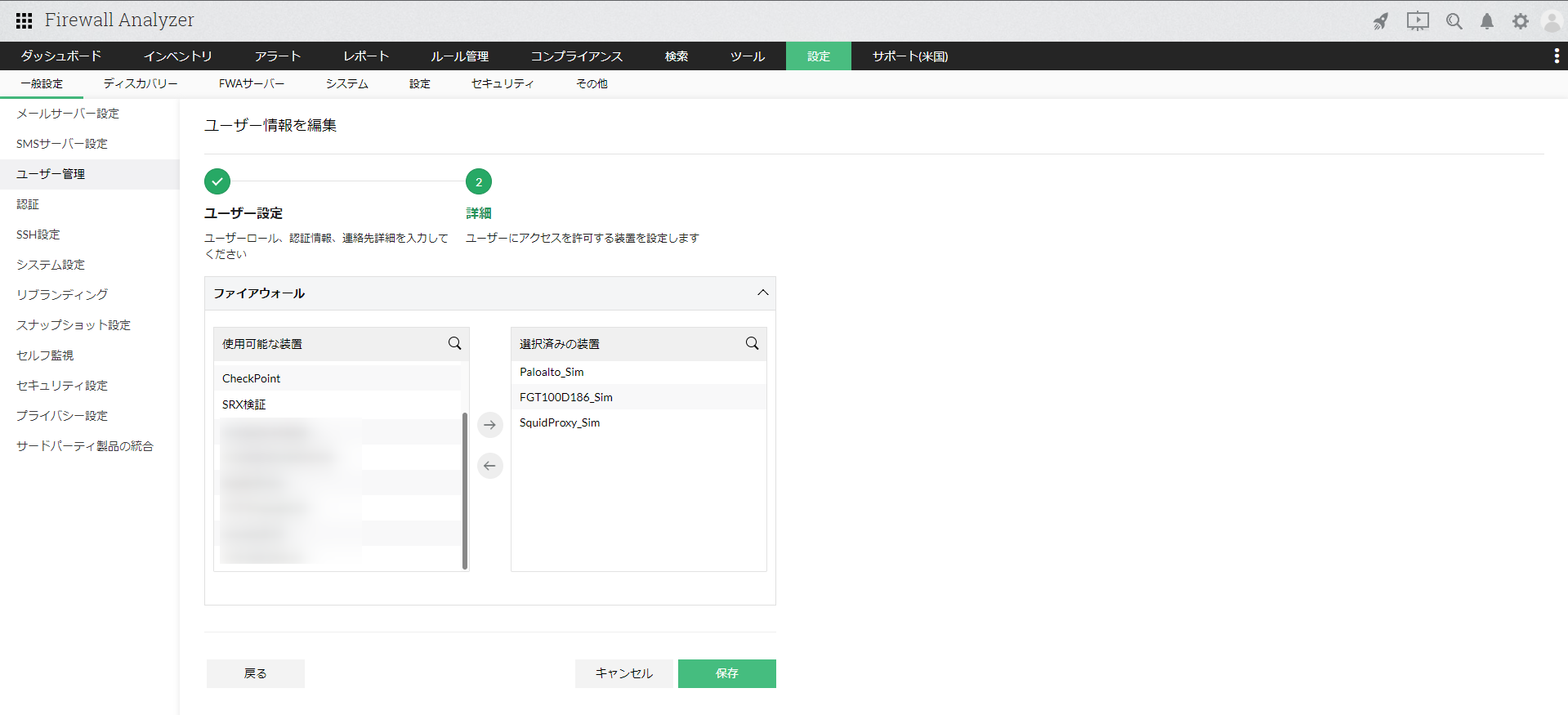Click the completed ユーザー設定 step checkmark
The height and width of the screenshot is (715, 1568).
pos(217,181)
